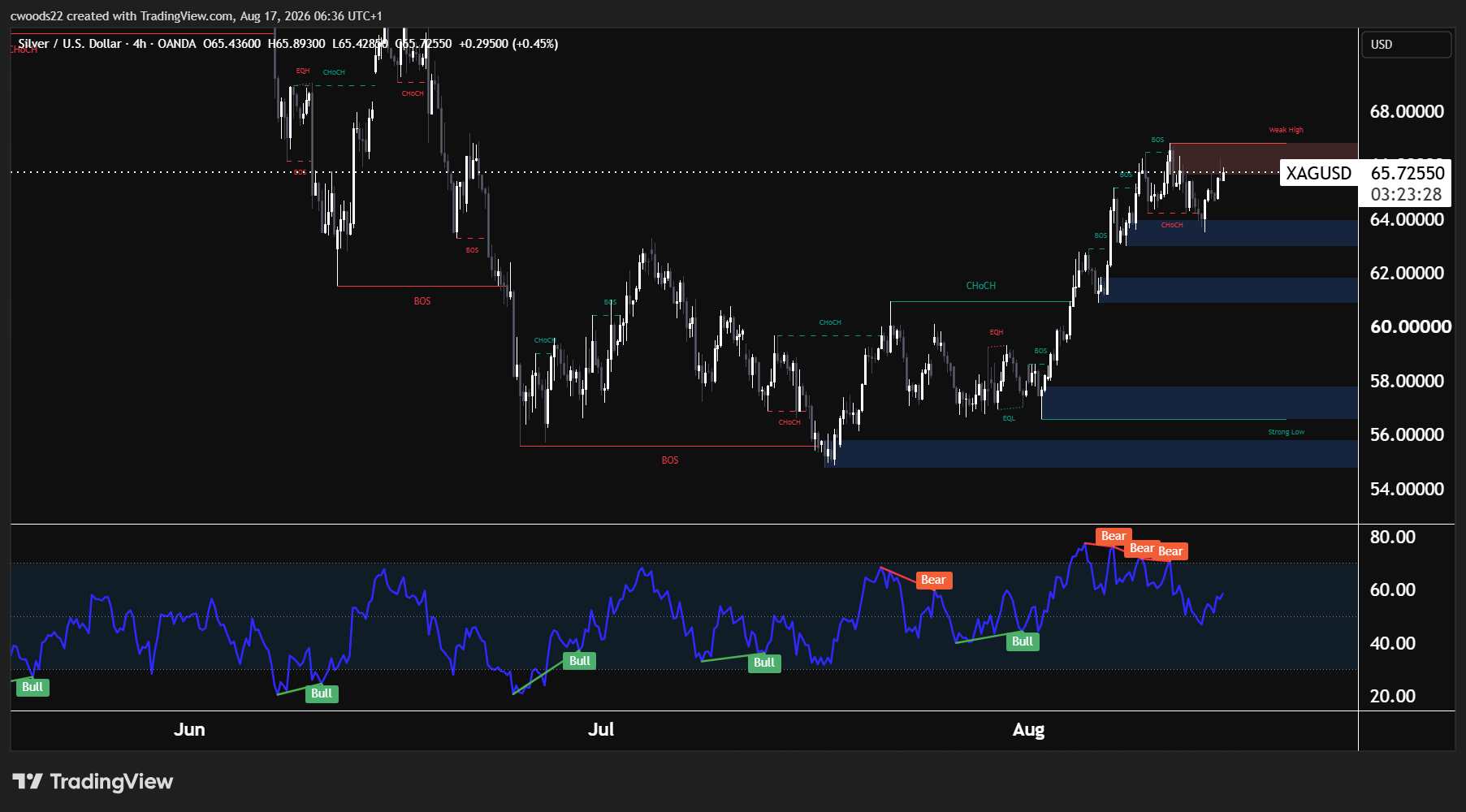Click the Weak High label

1286,130
